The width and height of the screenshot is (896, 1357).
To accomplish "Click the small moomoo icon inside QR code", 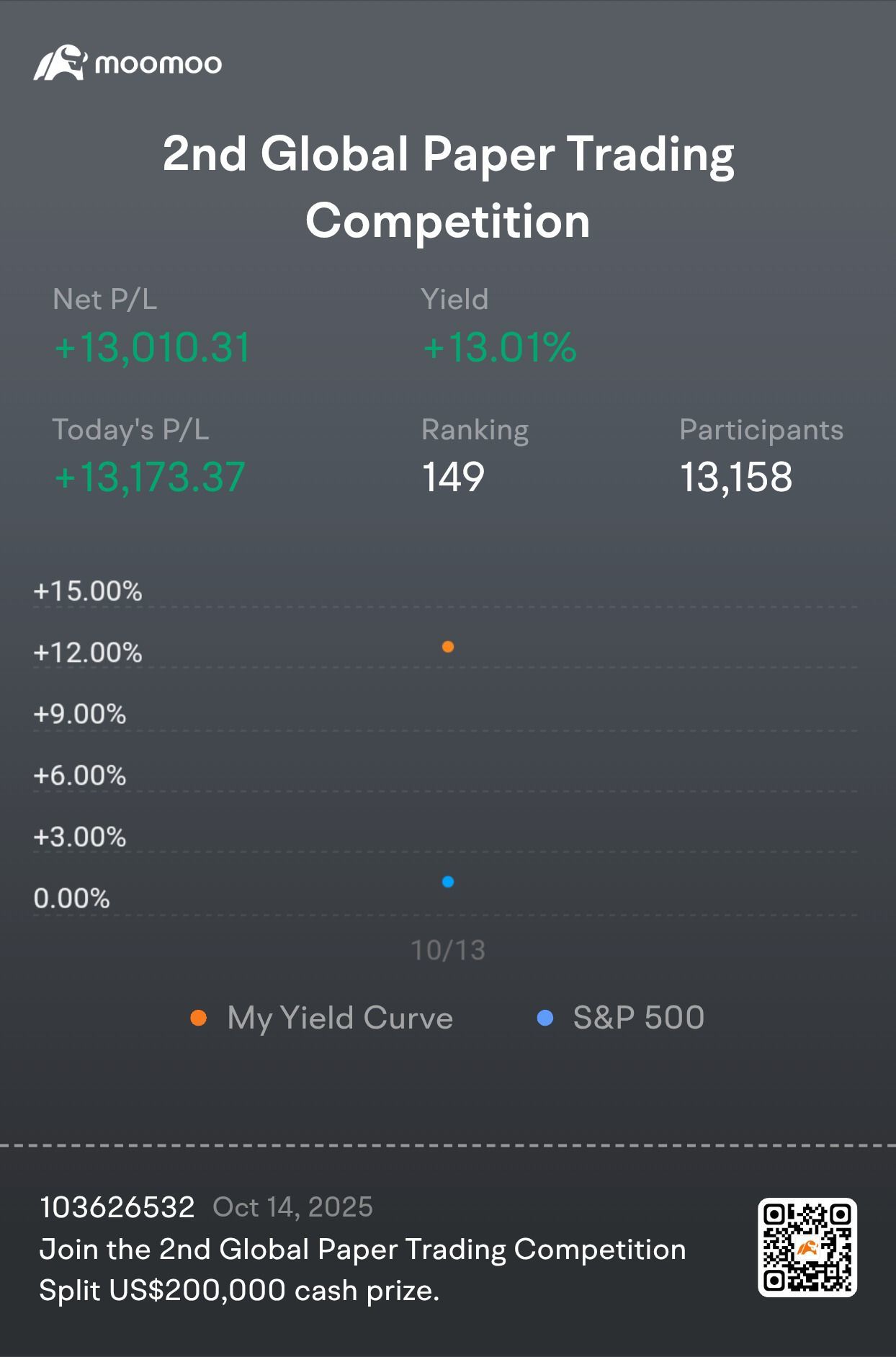I will click(807, 1248).
